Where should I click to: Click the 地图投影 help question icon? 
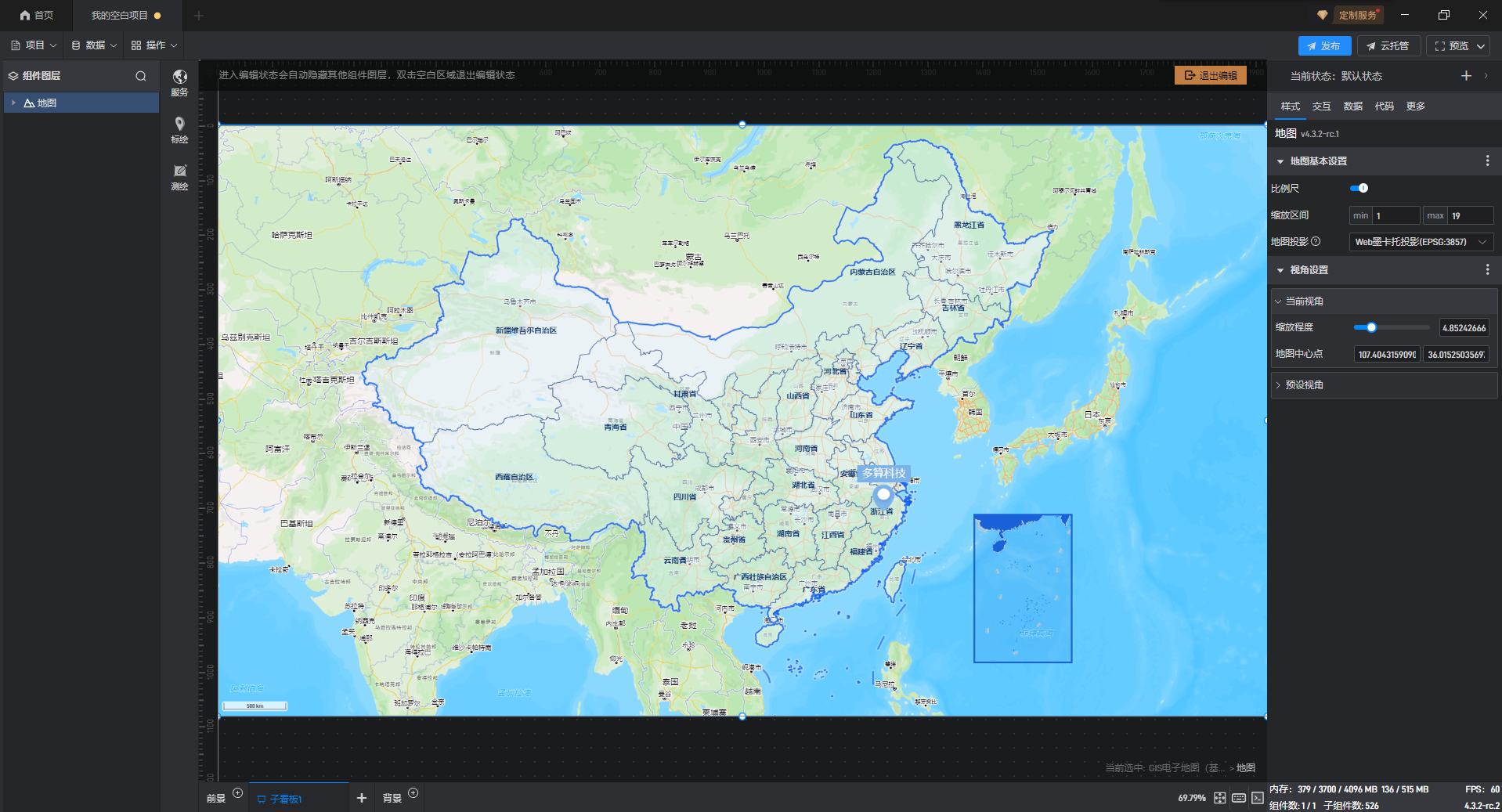(1316, 241)
